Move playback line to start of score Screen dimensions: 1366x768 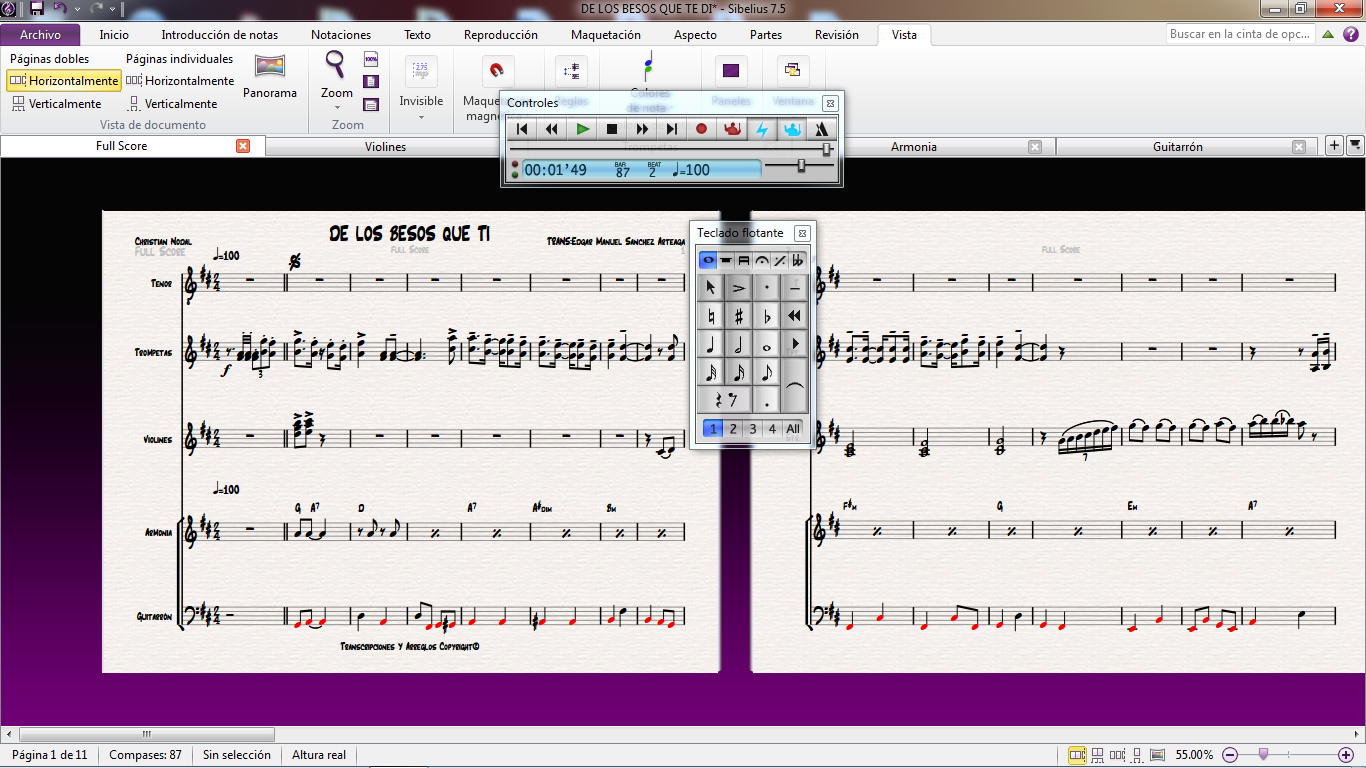(x=522, y=129)
